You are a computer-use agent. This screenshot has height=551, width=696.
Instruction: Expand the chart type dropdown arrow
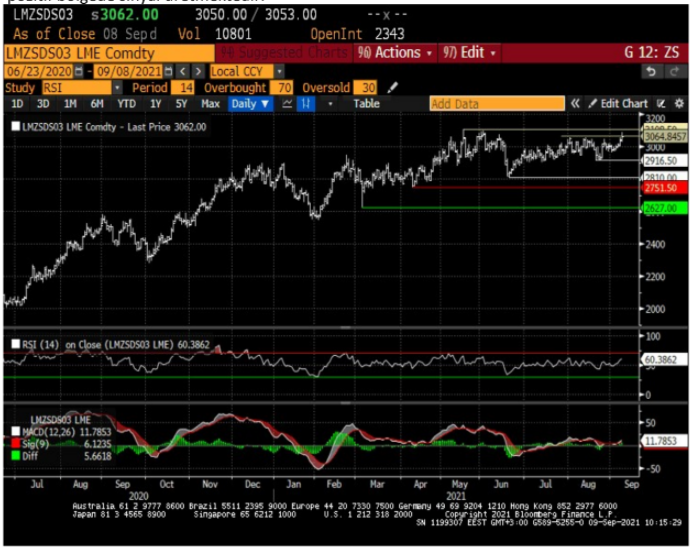coord(330,104)
